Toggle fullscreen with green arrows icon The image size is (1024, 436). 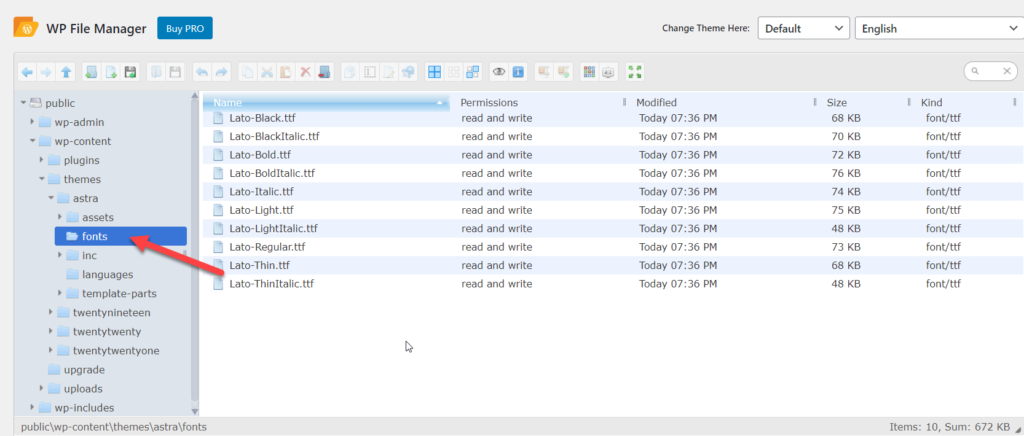coord(635,72)
